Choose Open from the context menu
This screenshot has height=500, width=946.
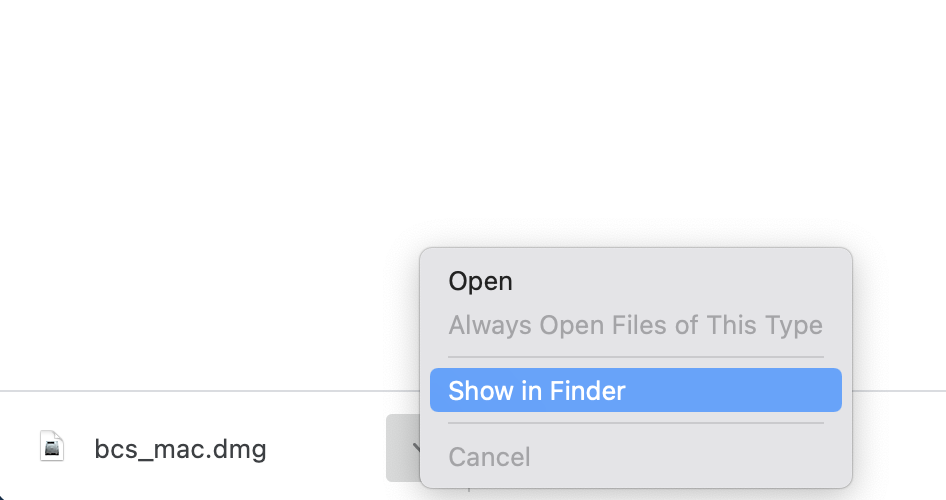point(480,281)
